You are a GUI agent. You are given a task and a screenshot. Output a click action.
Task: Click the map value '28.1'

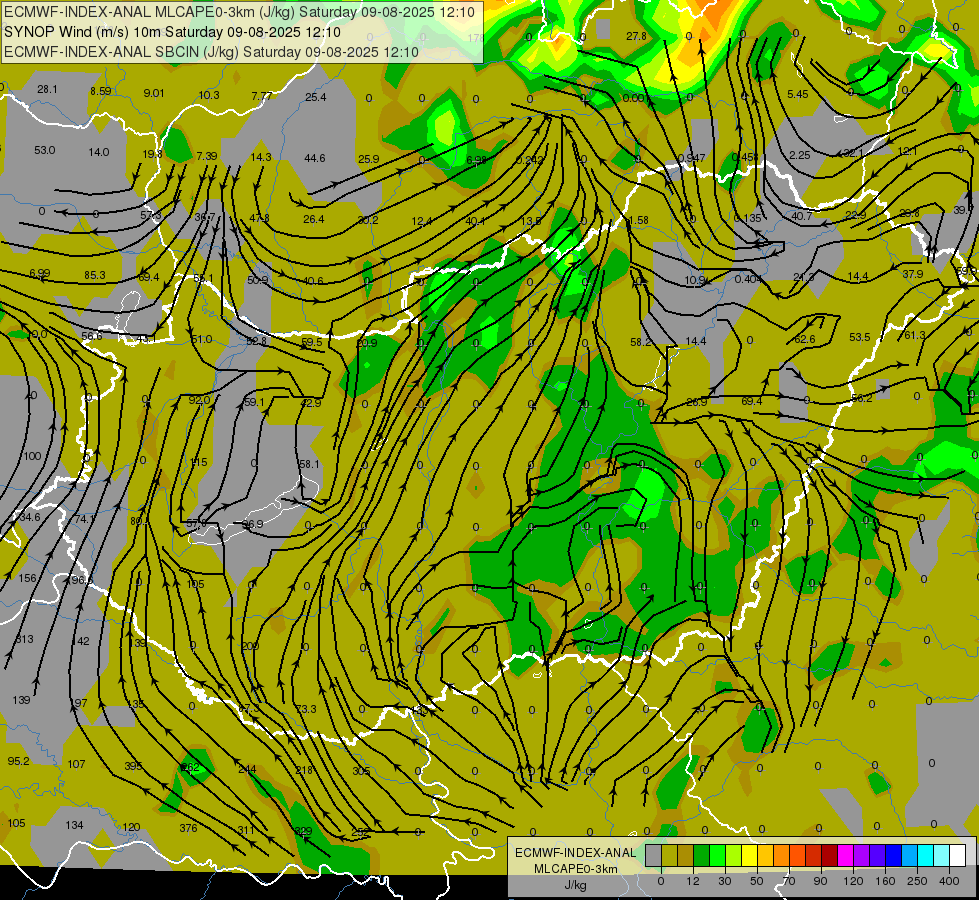click(x=47, y=89)
